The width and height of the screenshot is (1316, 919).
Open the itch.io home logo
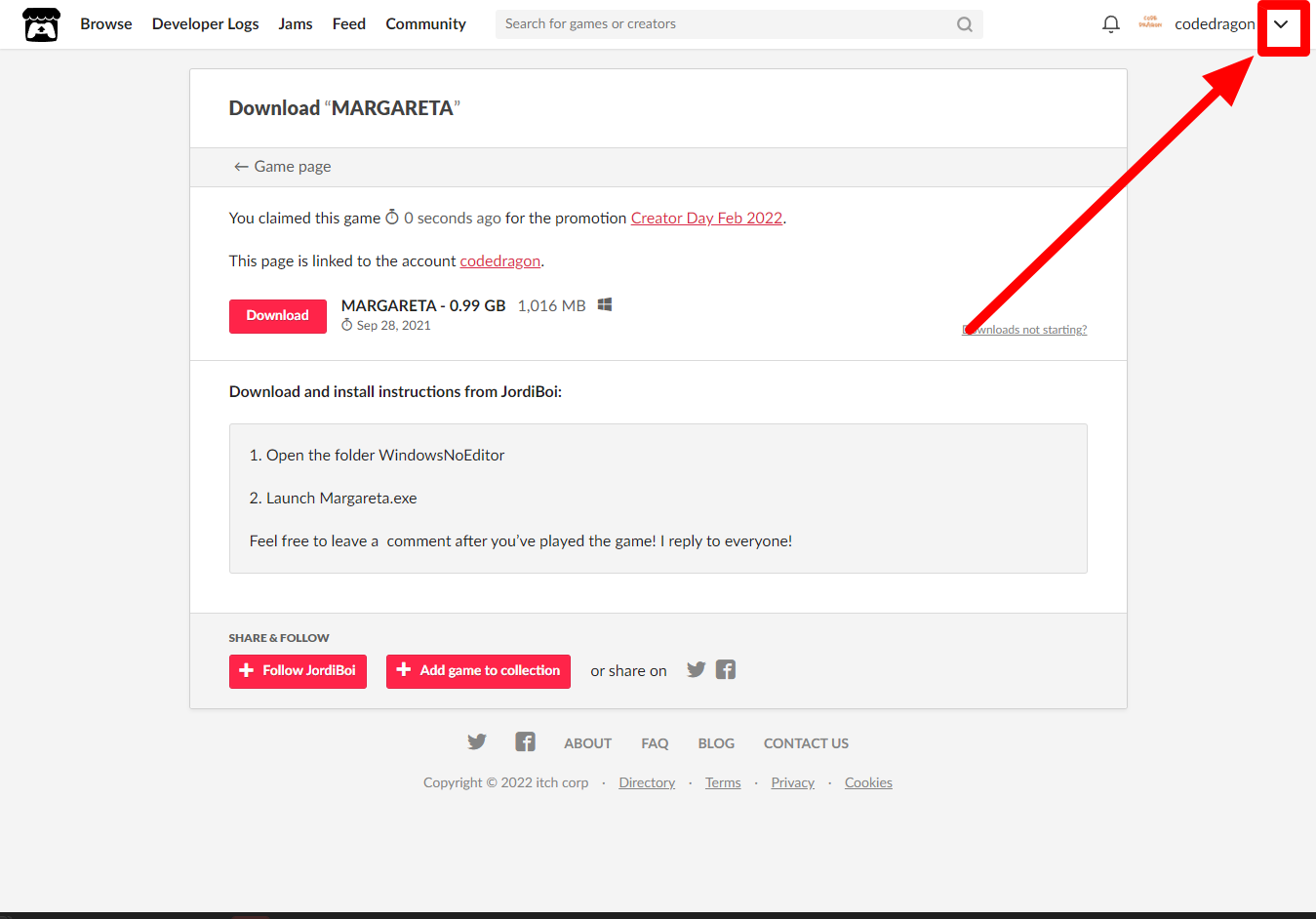(x=41, y=24)
